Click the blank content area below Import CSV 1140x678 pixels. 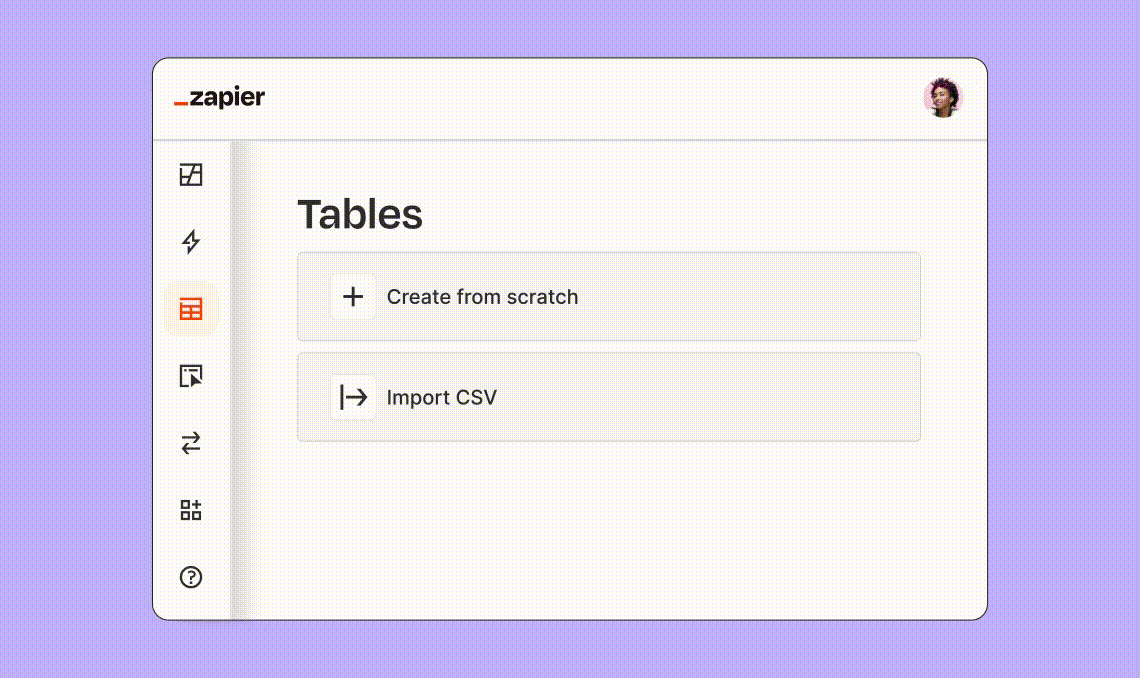point(609,530)
